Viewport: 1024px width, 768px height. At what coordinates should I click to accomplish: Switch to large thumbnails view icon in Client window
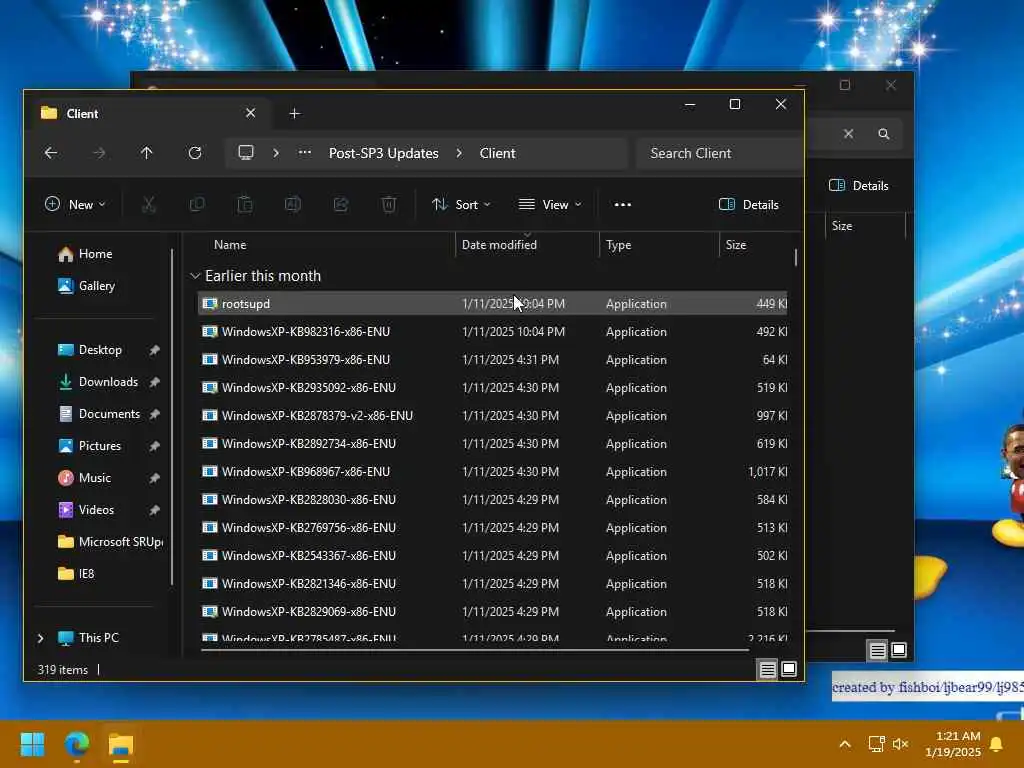(x=789, y=669)
